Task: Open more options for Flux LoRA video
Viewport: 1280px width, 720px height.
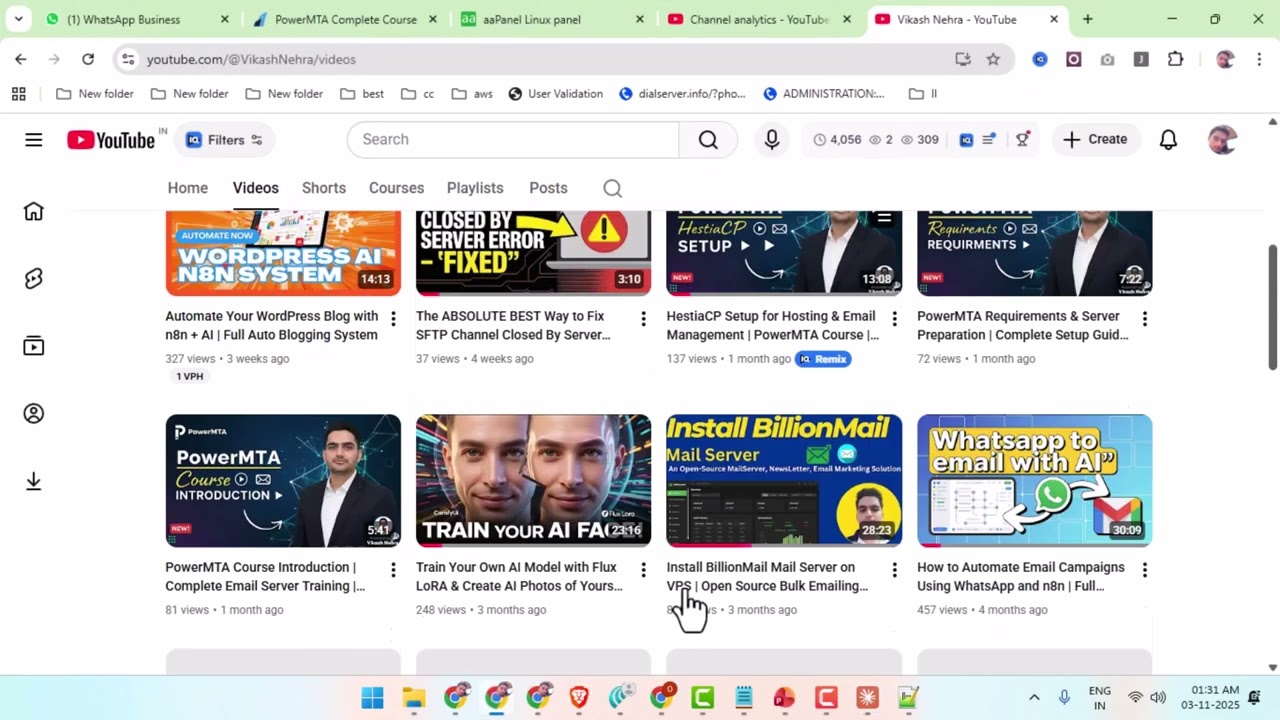Action: tap(643, 570)
